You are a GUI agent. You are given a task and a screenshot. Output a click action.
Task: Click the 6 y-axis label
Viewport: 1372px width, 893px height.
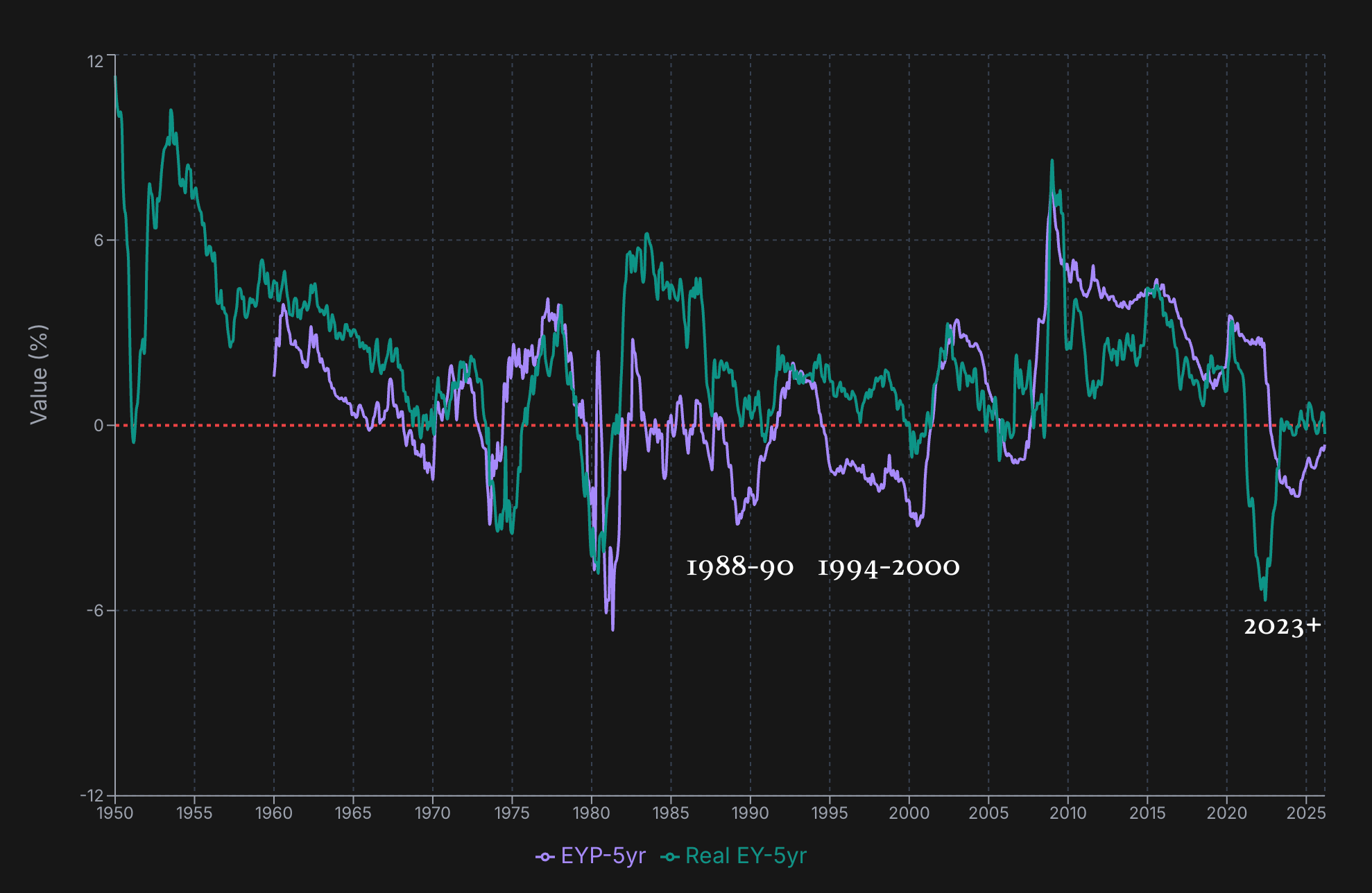pyautogui.click(x=99, y=240)
